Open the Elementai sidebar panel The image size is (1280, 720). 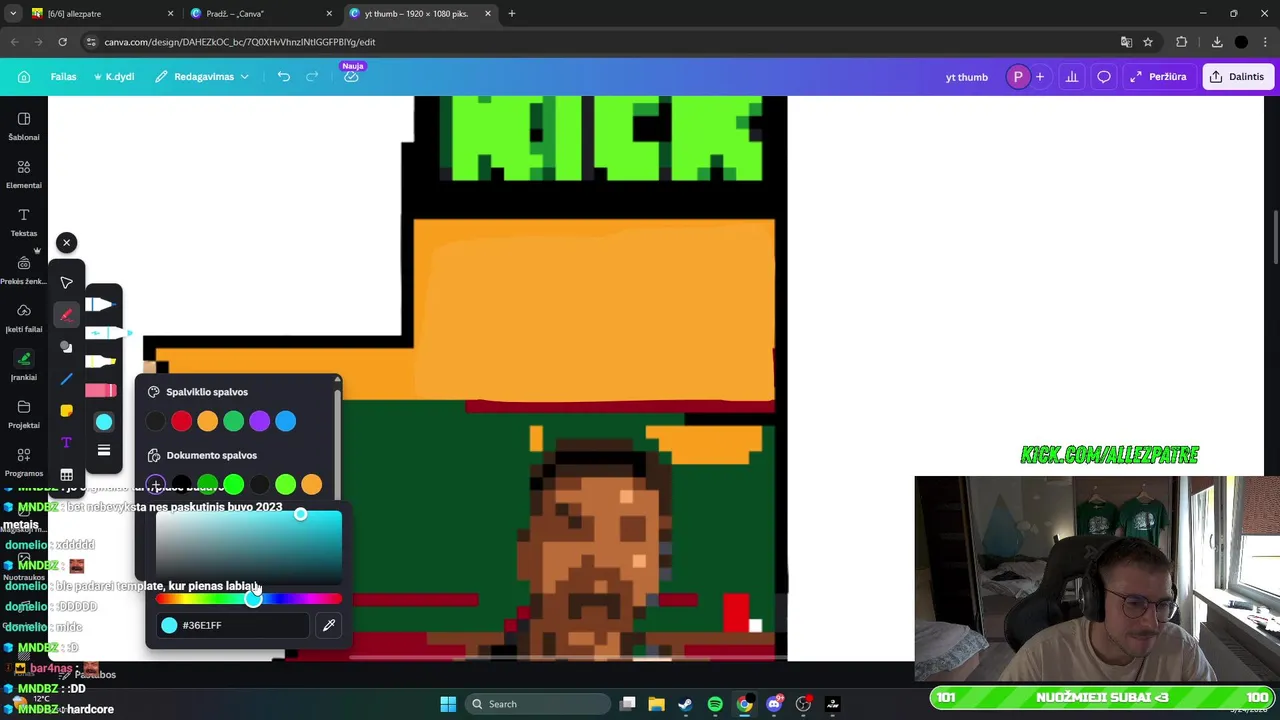click(24, 174)
